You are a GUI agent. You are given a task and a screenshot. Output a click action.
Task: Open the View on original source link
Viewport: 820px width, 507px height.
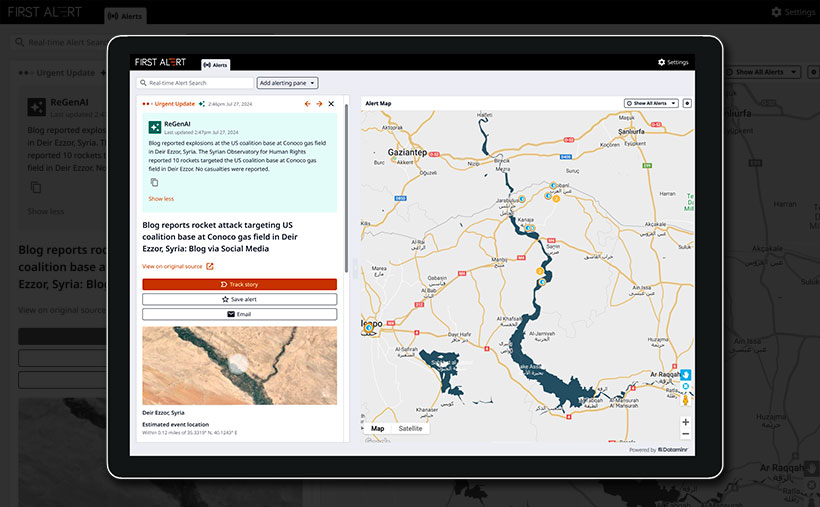(177, 266)
